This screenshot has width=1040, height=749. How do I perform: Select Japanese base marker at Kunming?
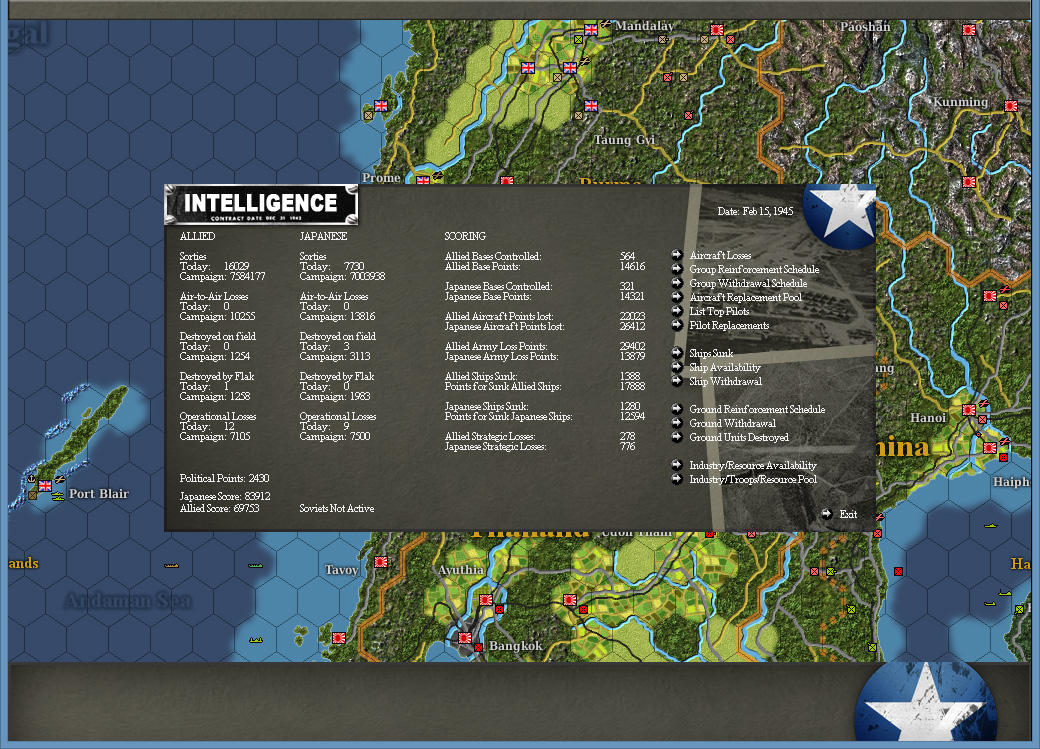tap(1011, 106)
